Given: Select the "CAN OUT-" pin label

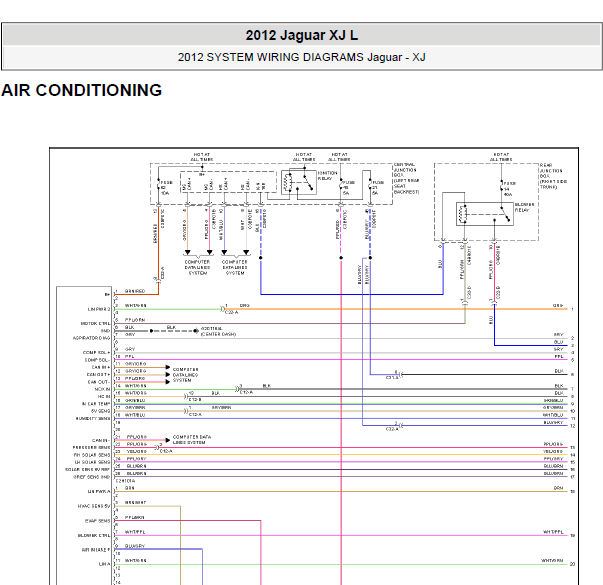Looking at the screenshot, I should pos(99,382).
